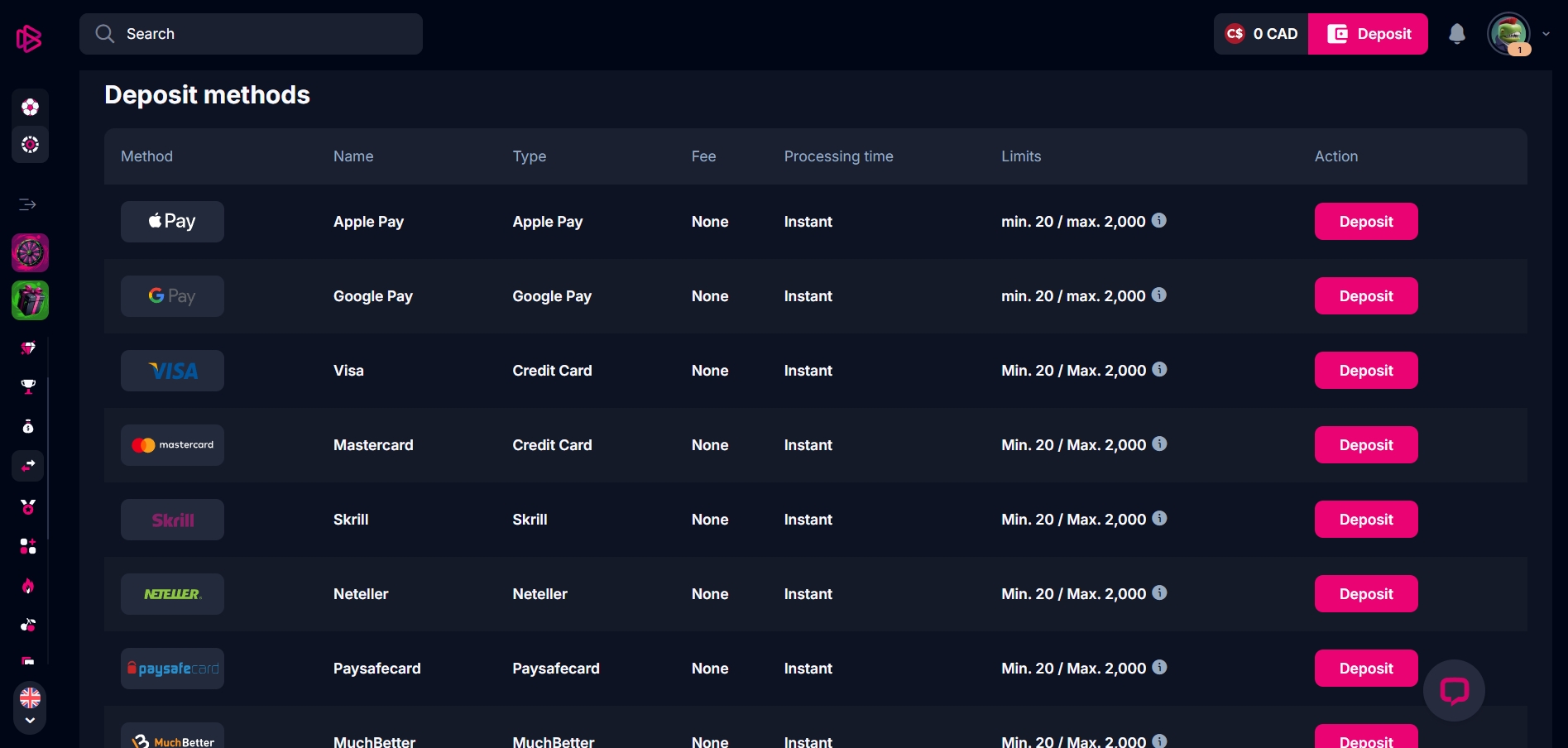This screenshot has height=748, width=1568.
Task: Expand the sidebar with the arrow icon
Action: (27, 204)
